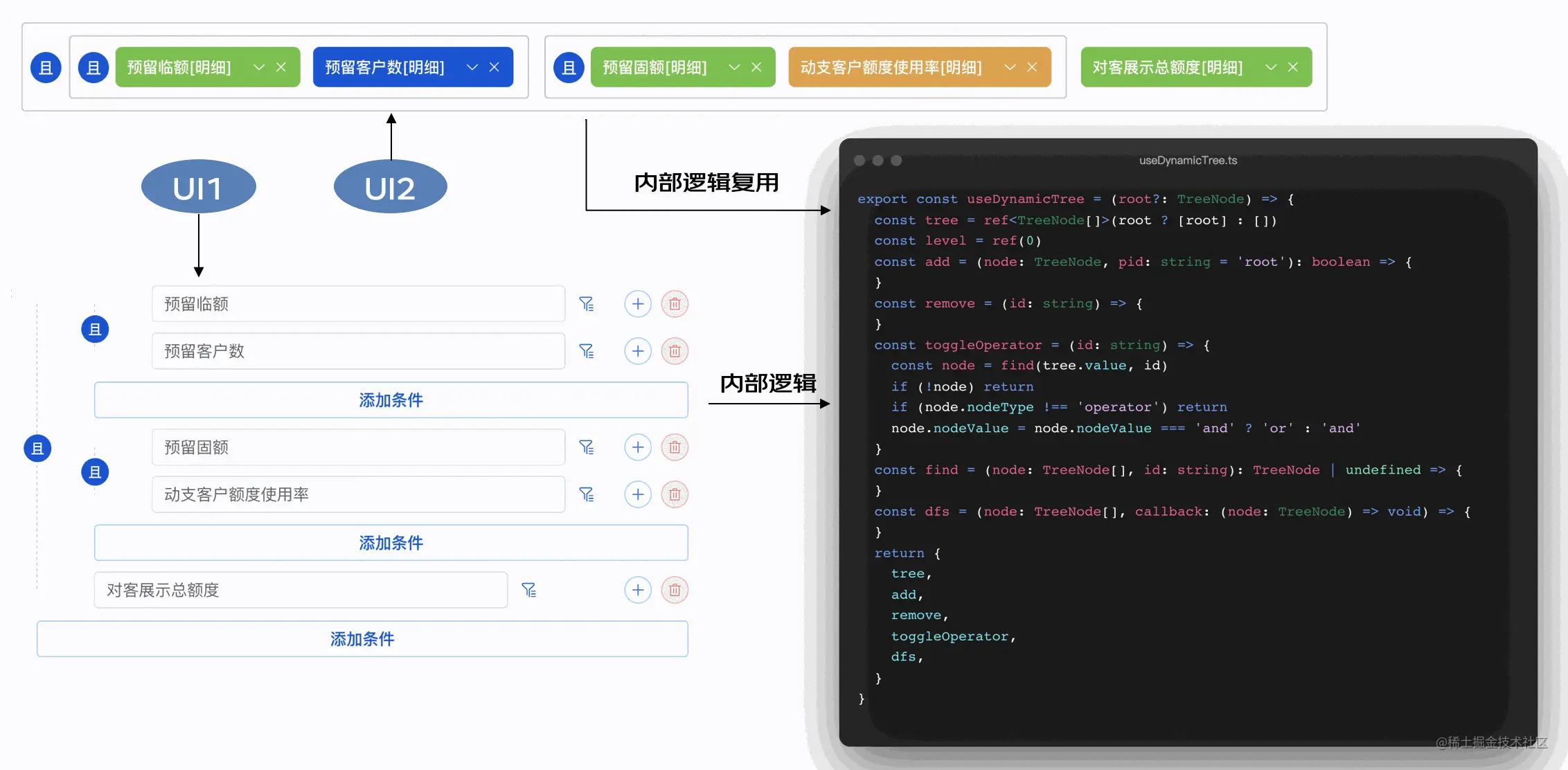
Task: Click the 预留临额 input field
Action: click(359, 304)
